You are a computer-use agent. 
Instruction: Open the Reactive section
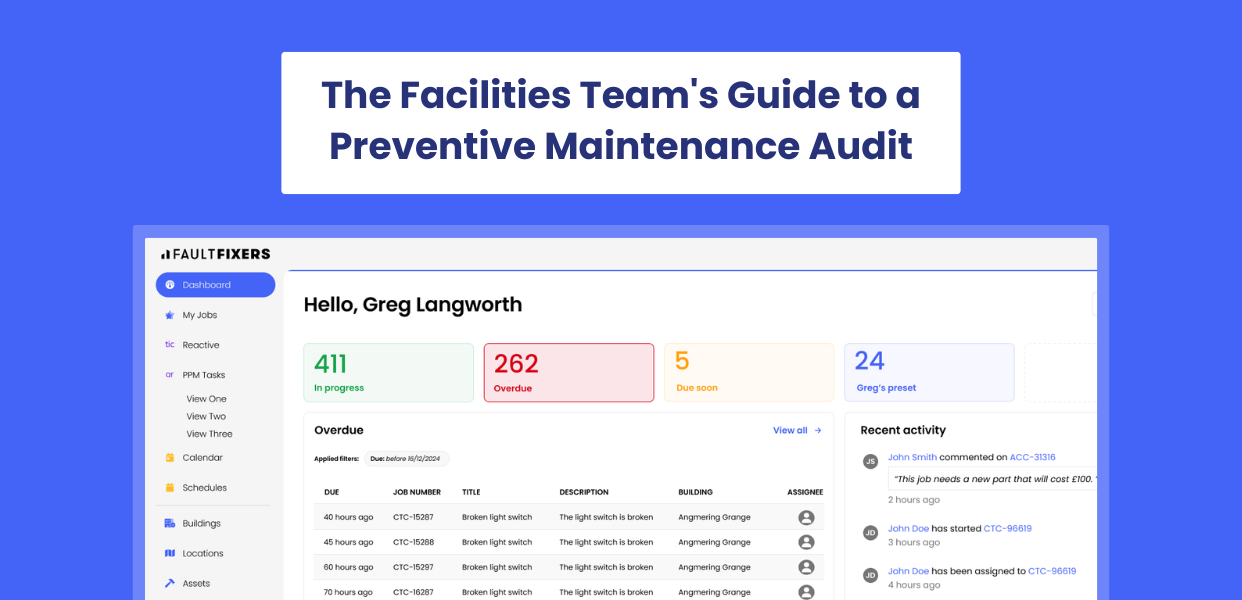[202, 344]
